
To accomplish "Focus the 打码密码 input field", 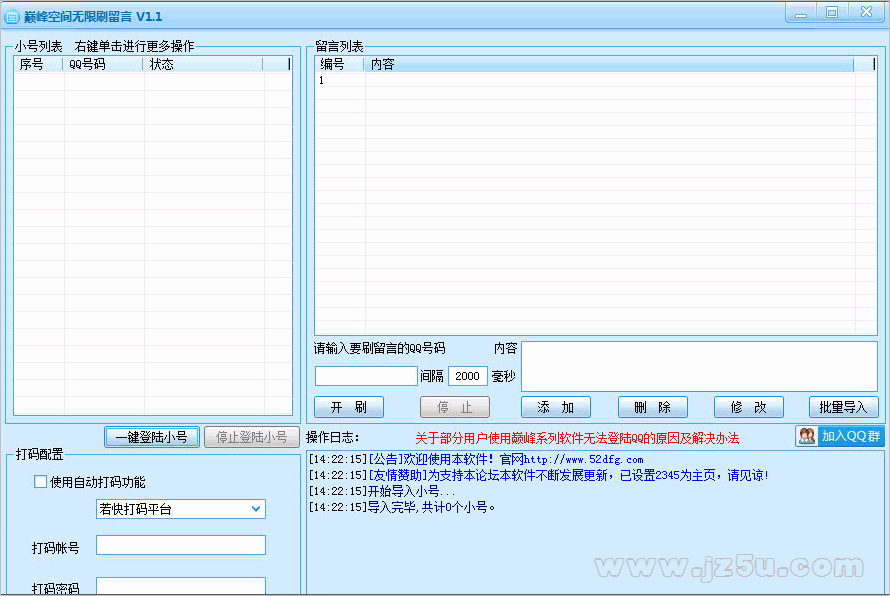I will pyautogui.click(x=180, y=586).
